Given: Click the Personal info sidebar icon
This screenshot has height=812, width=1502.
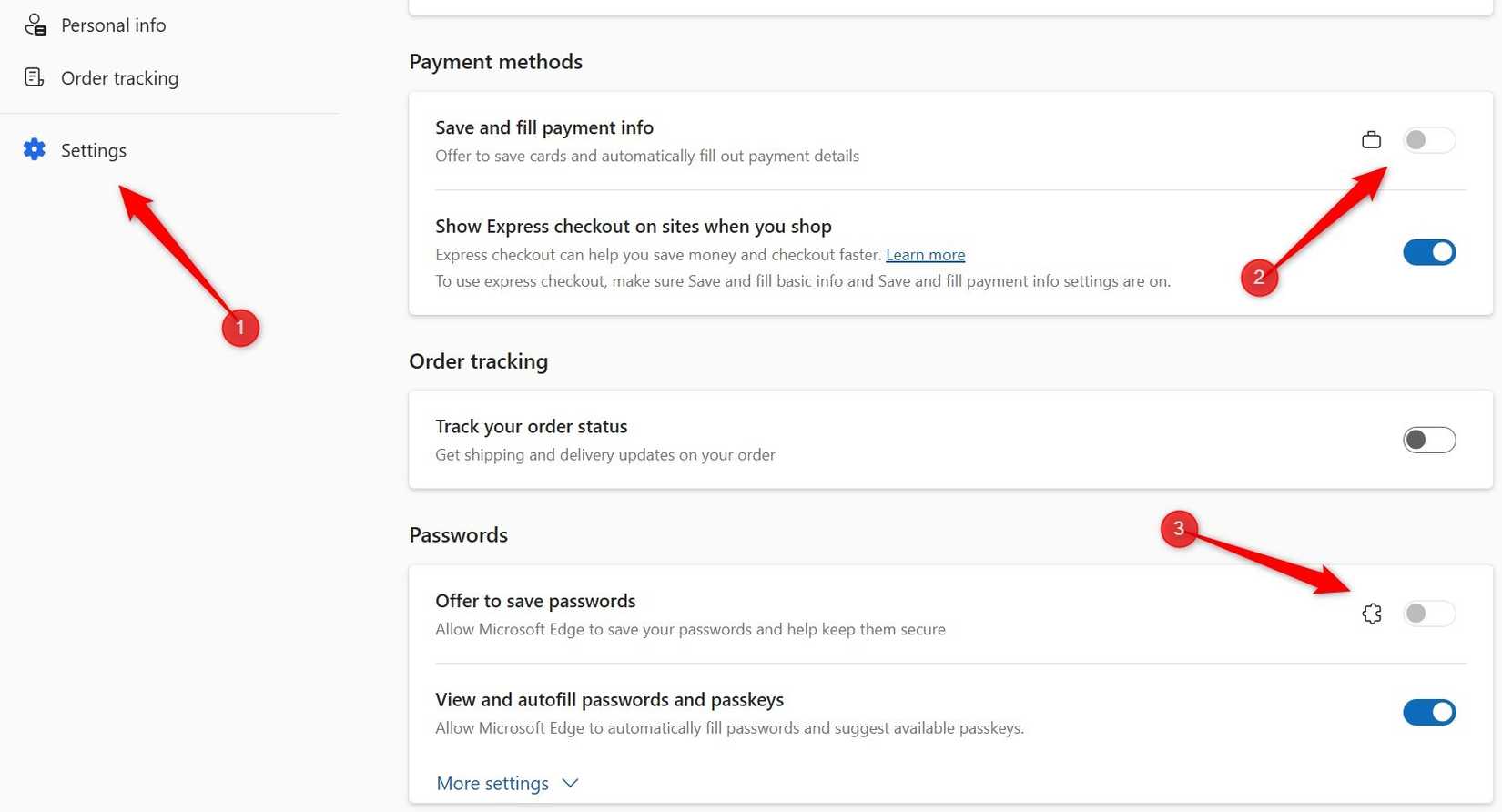Looking at the screenshot, I should pos(35,25).
